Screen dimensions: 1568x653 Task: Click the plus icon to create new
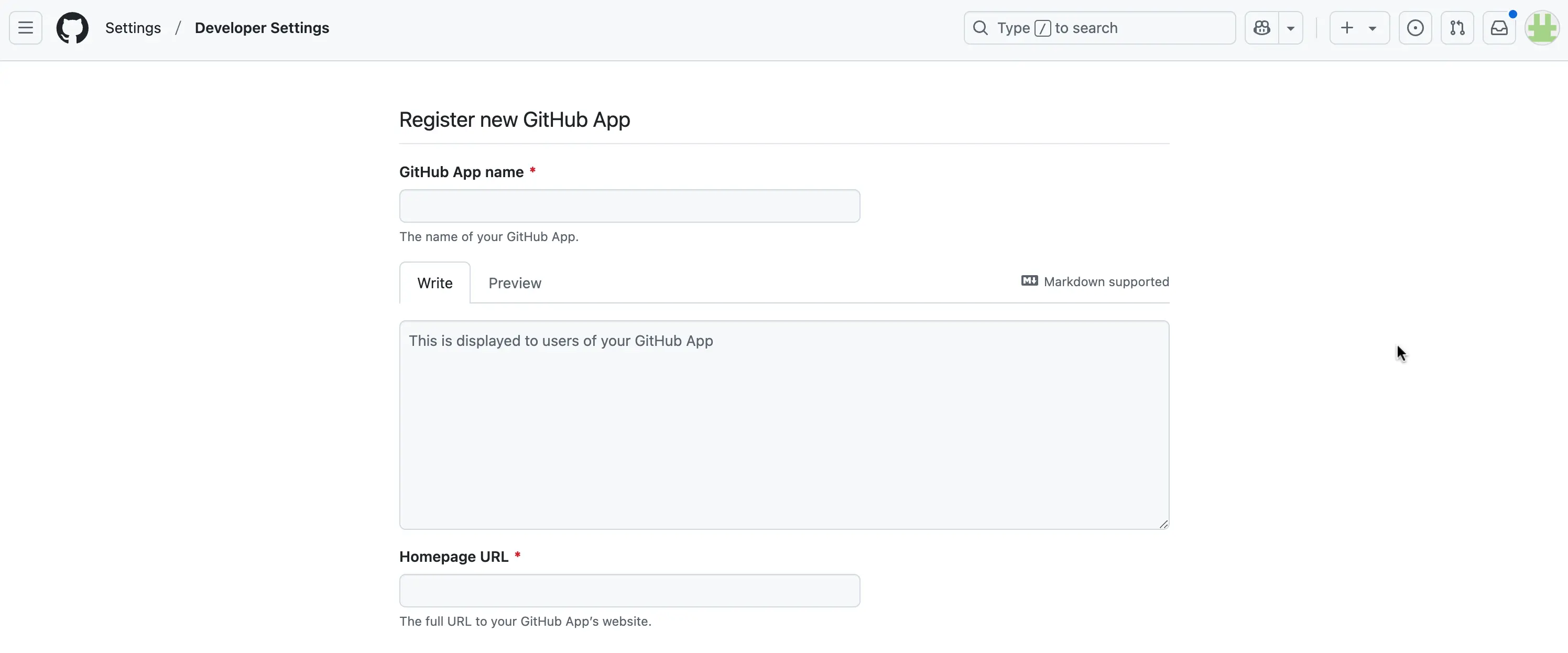[x=1346, y=27]
